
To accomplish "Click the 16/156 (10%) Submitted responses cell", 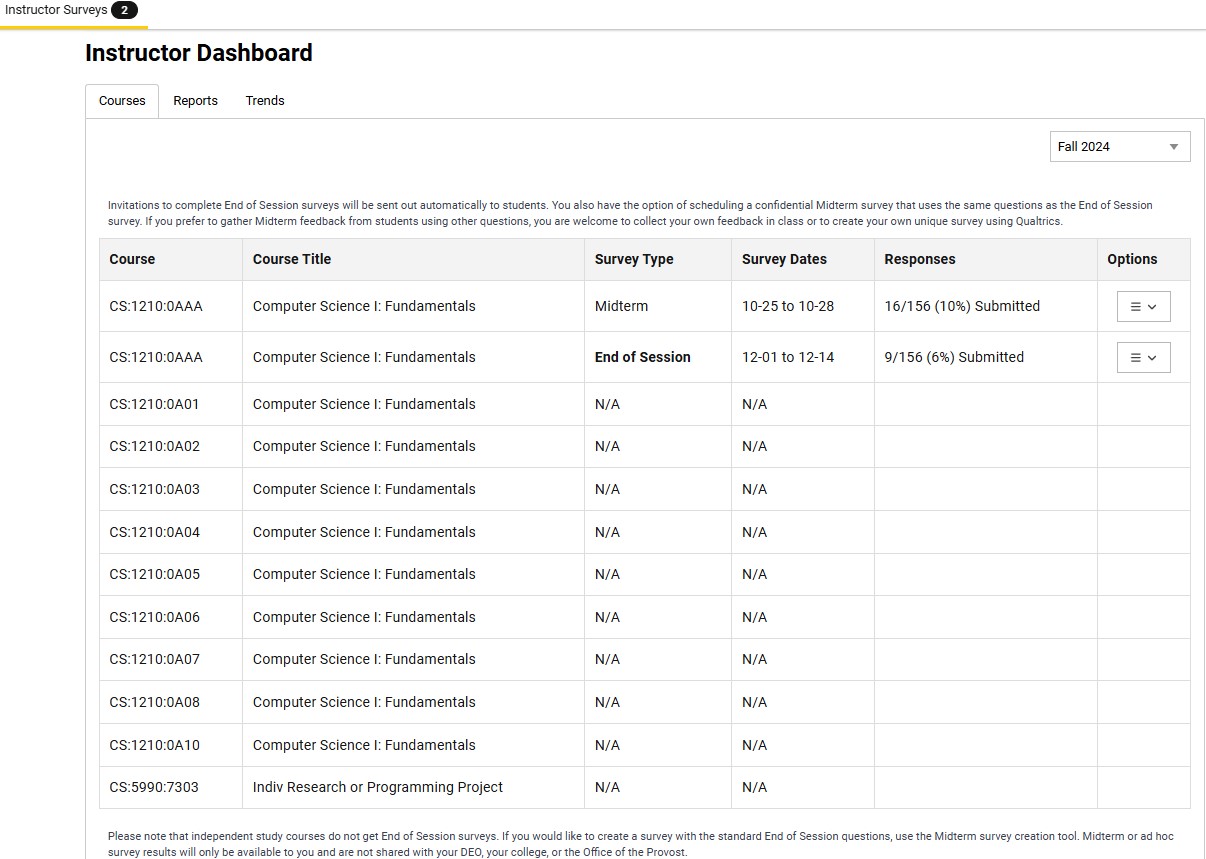I will pyautogui.click(x=962, y=307).
